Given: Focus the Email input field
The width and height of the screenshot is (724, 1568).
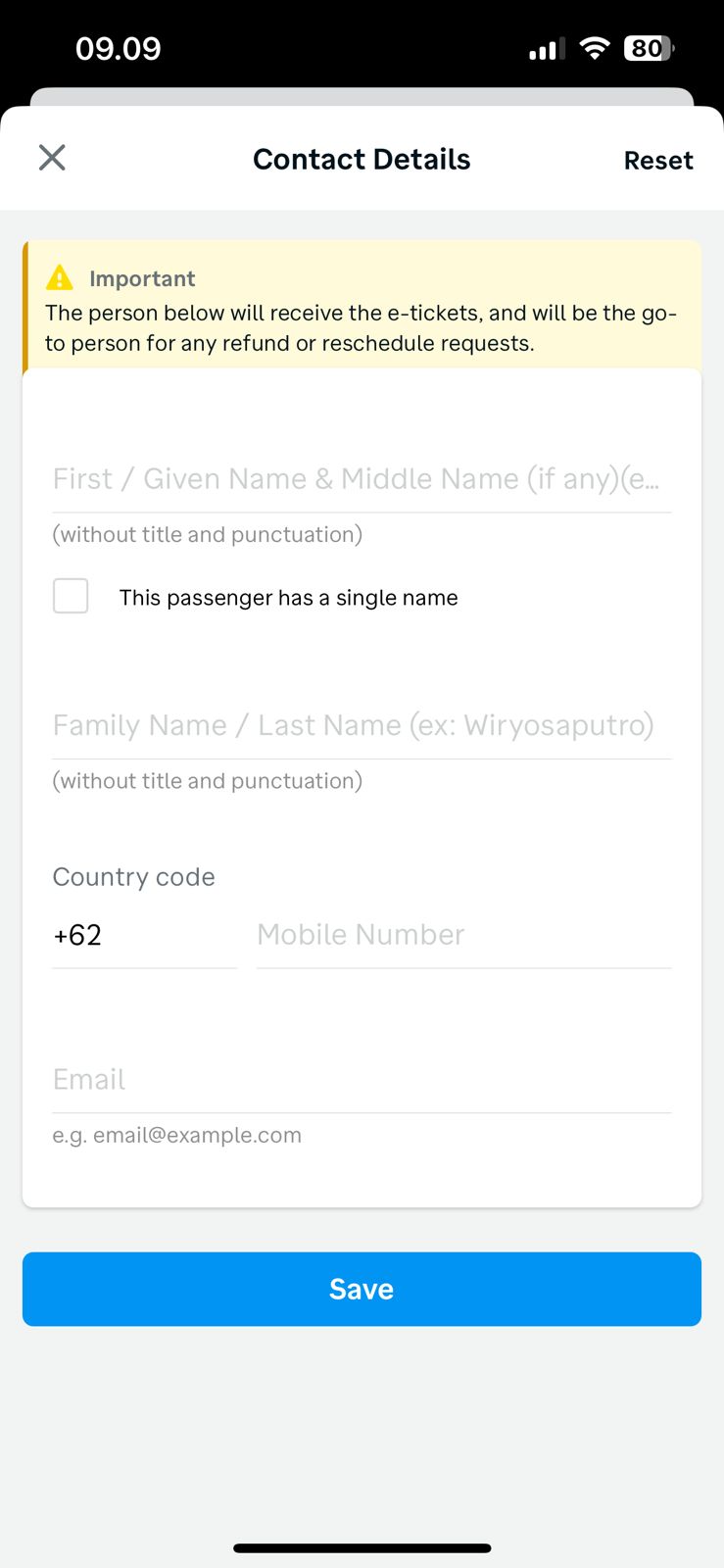Looking at the screenshot, I should pyautogui.click(x=362, y=1080).
